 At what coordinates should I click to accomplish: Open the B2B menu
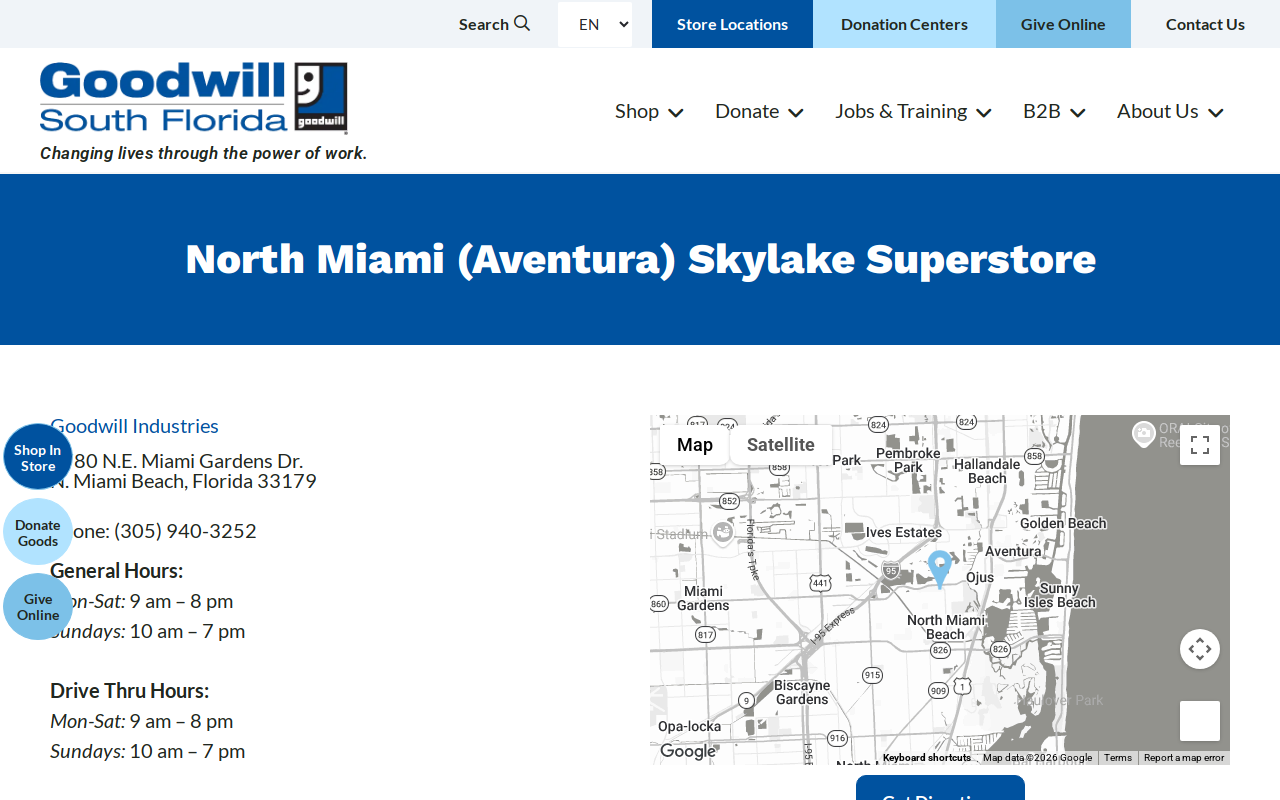[1042, 111]
